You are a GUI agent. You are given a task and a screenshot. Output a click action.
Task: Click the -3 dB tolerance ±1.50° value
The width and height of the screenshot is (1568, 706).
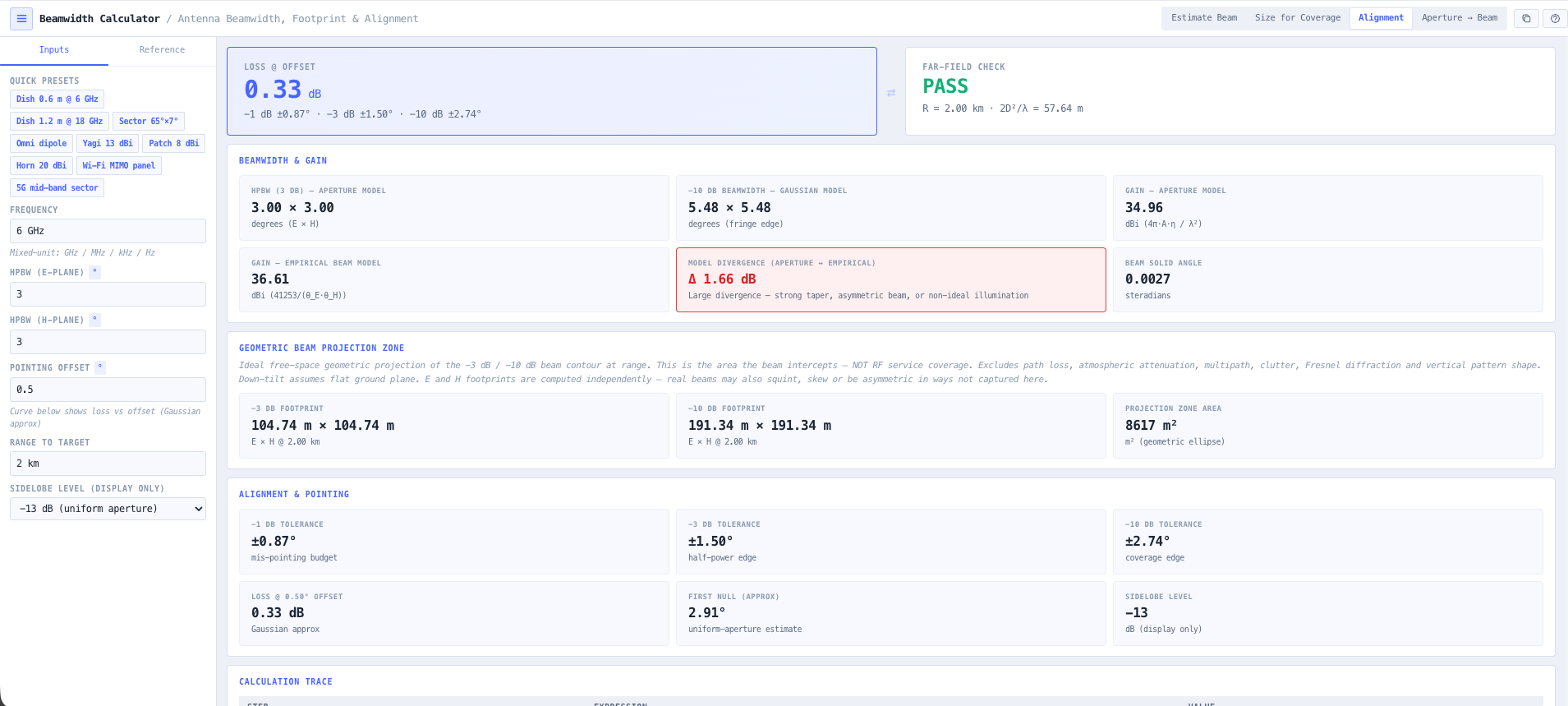pyautogui.click(x=710, y=542)
